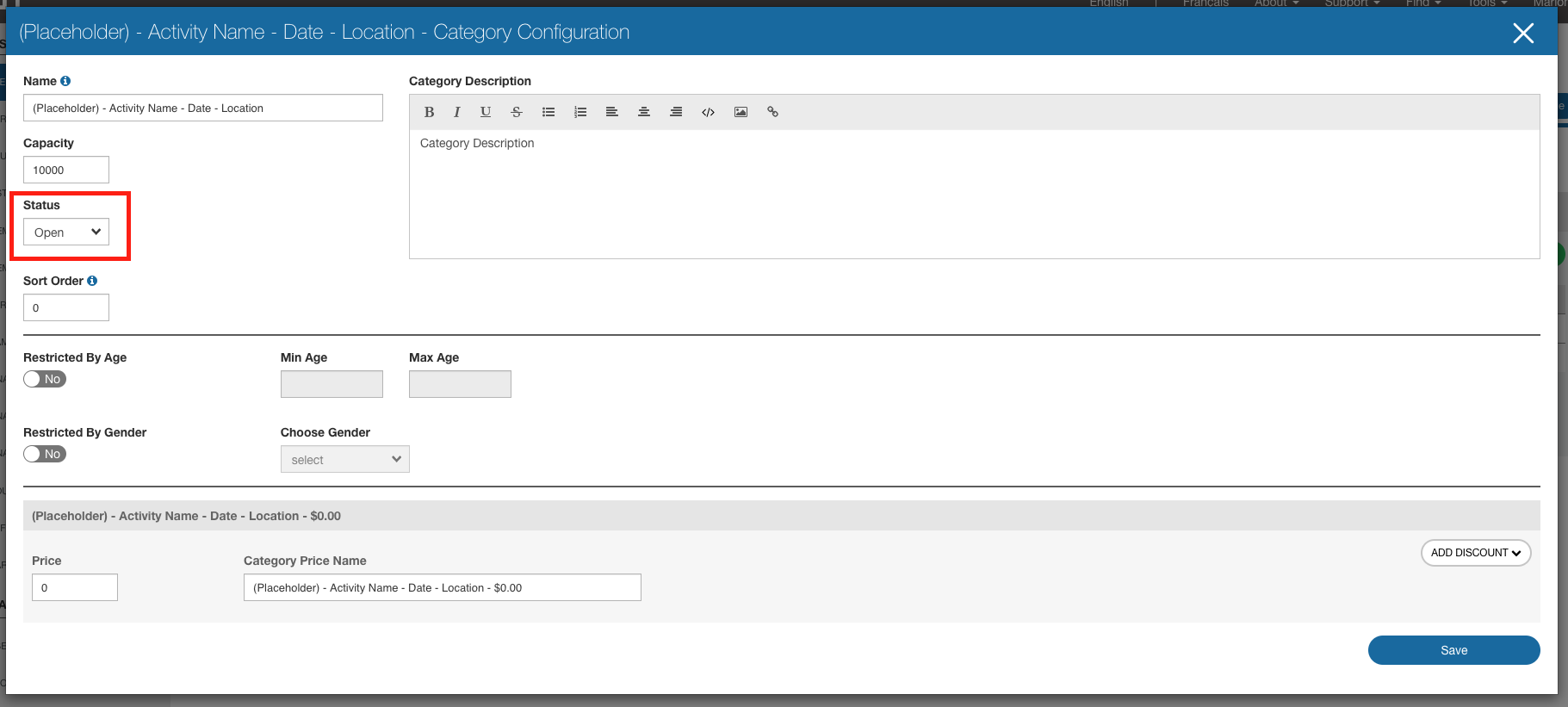1568x707 pixels.
Task: Enable the Restricted By Gender switch
Action: (x=45, y=454)
